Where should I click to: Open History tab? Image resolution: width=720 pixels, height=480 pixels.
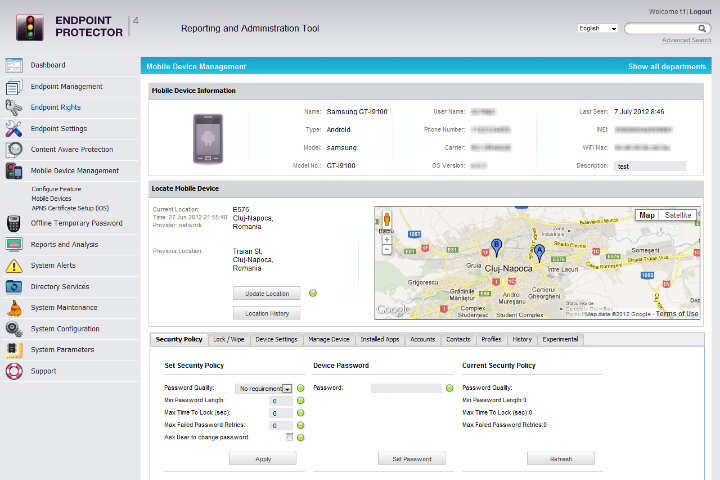[522, 339]
